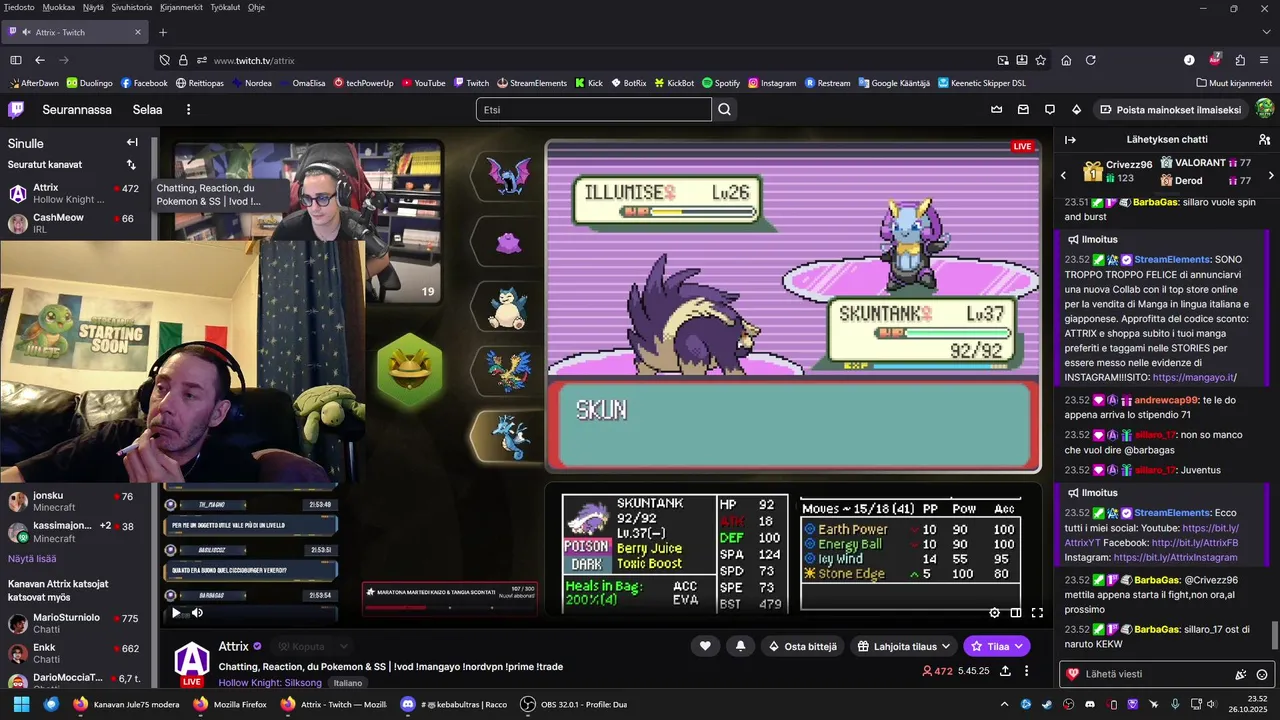Click the Firefox reload page button

pyautogui.click(x=1091, y=60)
